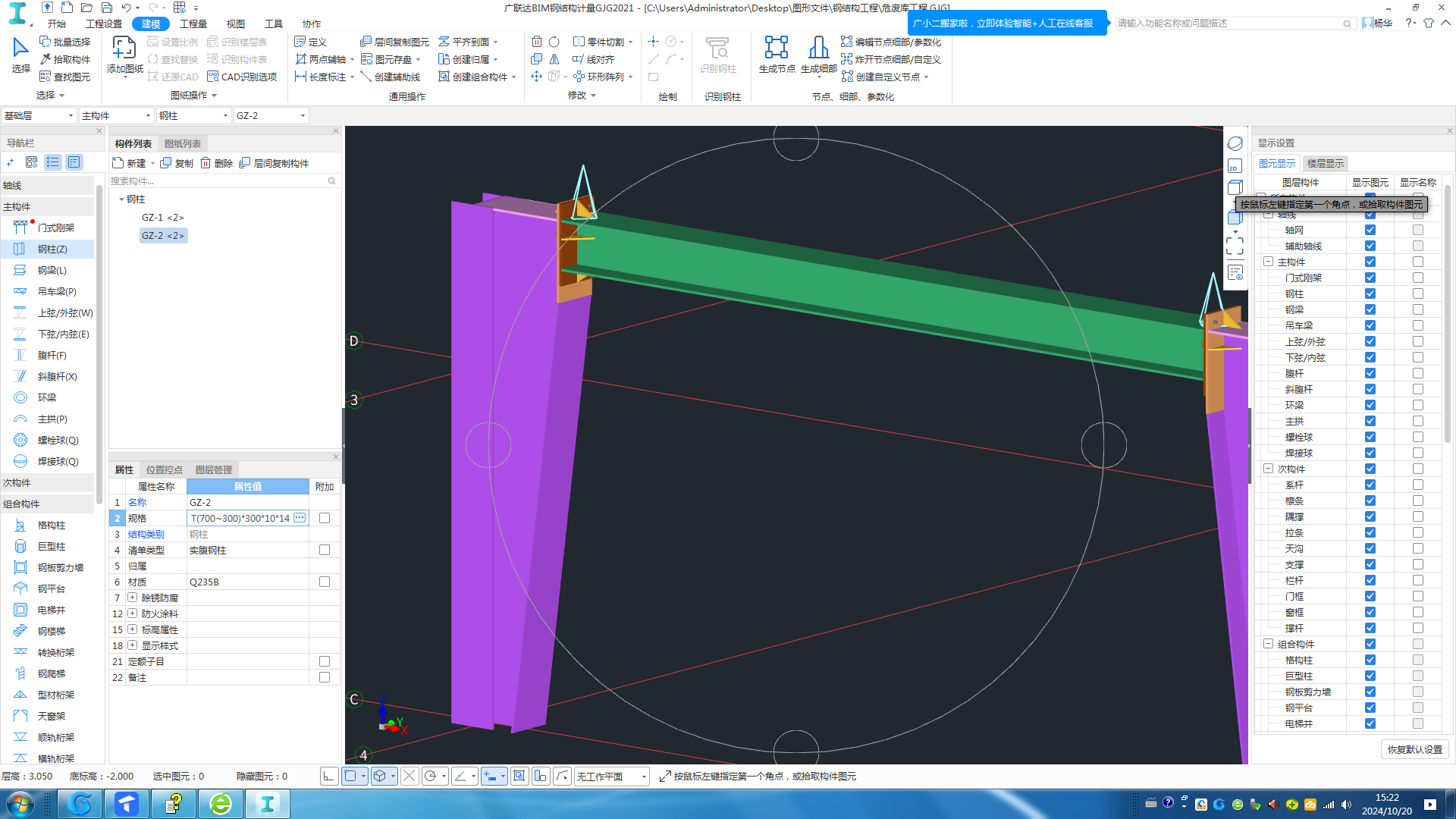
Task: Open the 主构件 category dropdown
Action: pyautogui.click(x=116, y=115)
